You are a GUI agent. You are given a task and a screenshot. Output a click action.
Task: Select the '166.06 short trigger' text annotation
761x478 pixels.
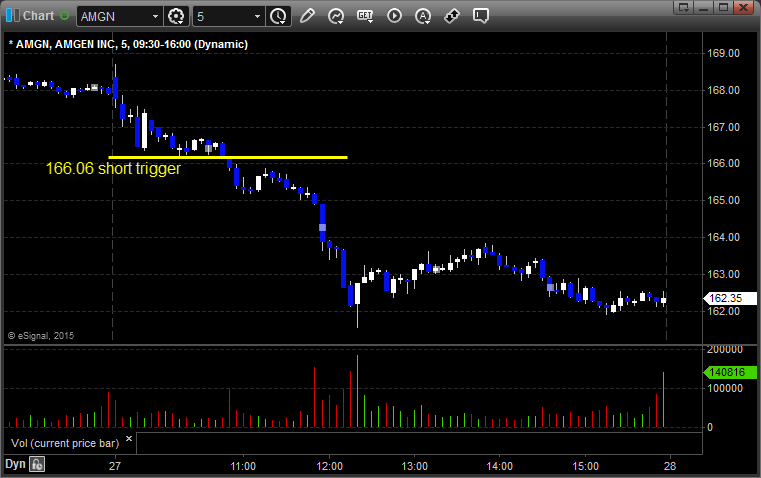point(113,168)
